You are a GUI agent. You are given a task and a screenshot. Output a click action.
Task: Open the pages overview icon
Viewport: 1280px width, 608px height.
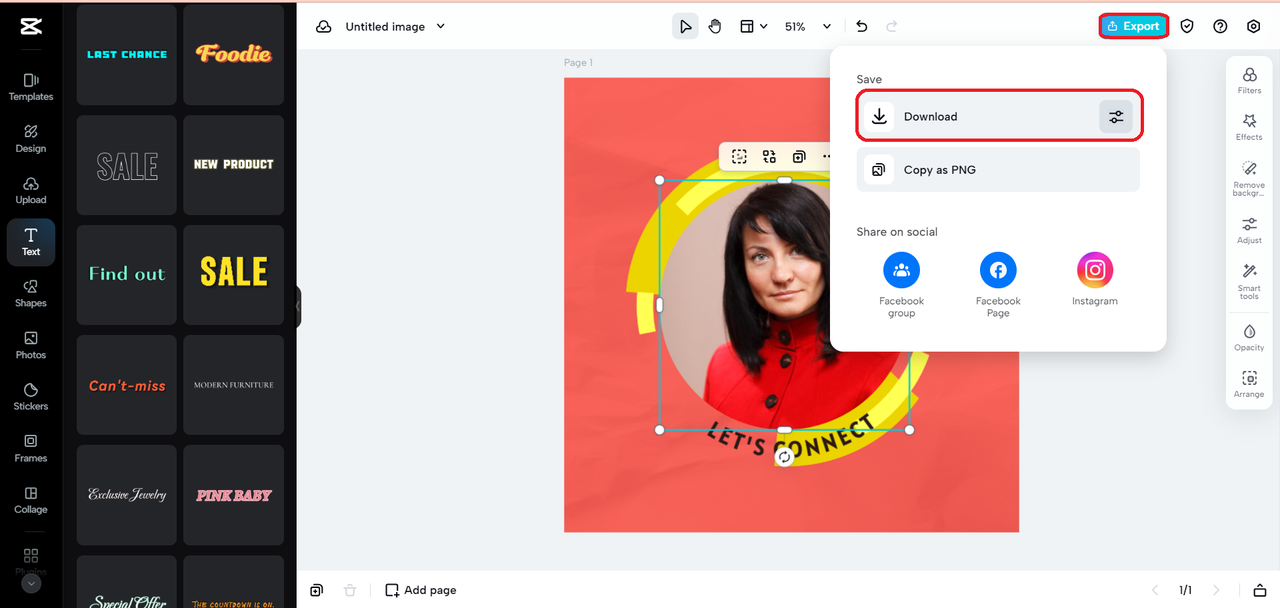click(x=1260, y=590)
